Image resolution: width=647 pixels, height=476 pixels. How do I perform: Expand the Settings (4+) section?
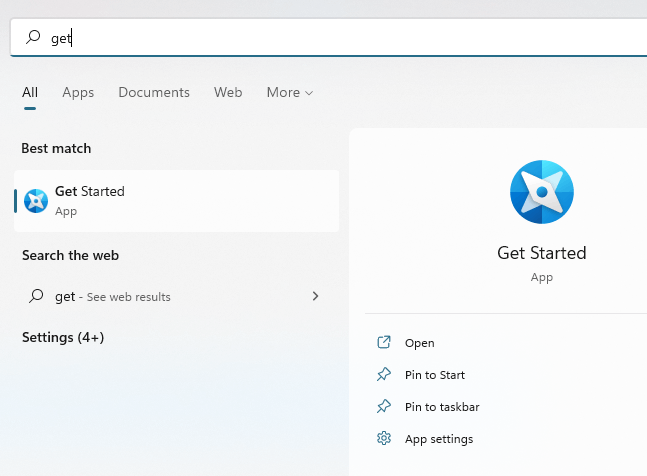pos(63,337)
